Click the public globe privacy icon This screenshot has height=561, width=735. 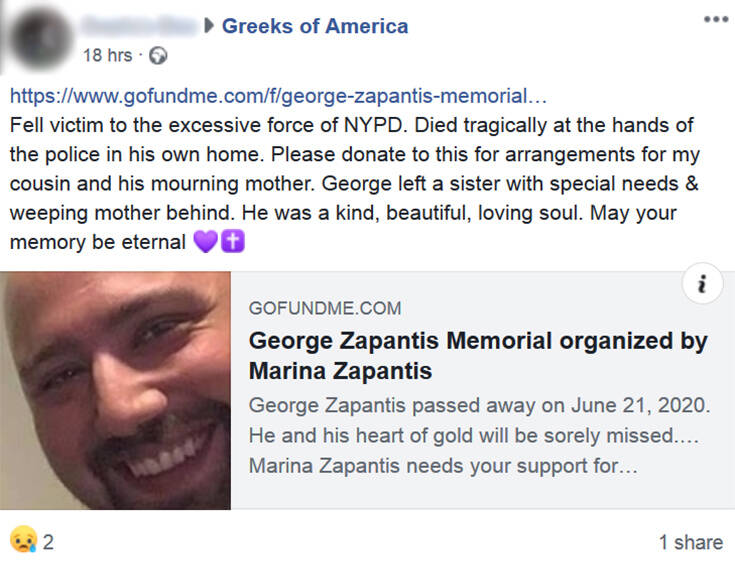[x=159, y=56]
